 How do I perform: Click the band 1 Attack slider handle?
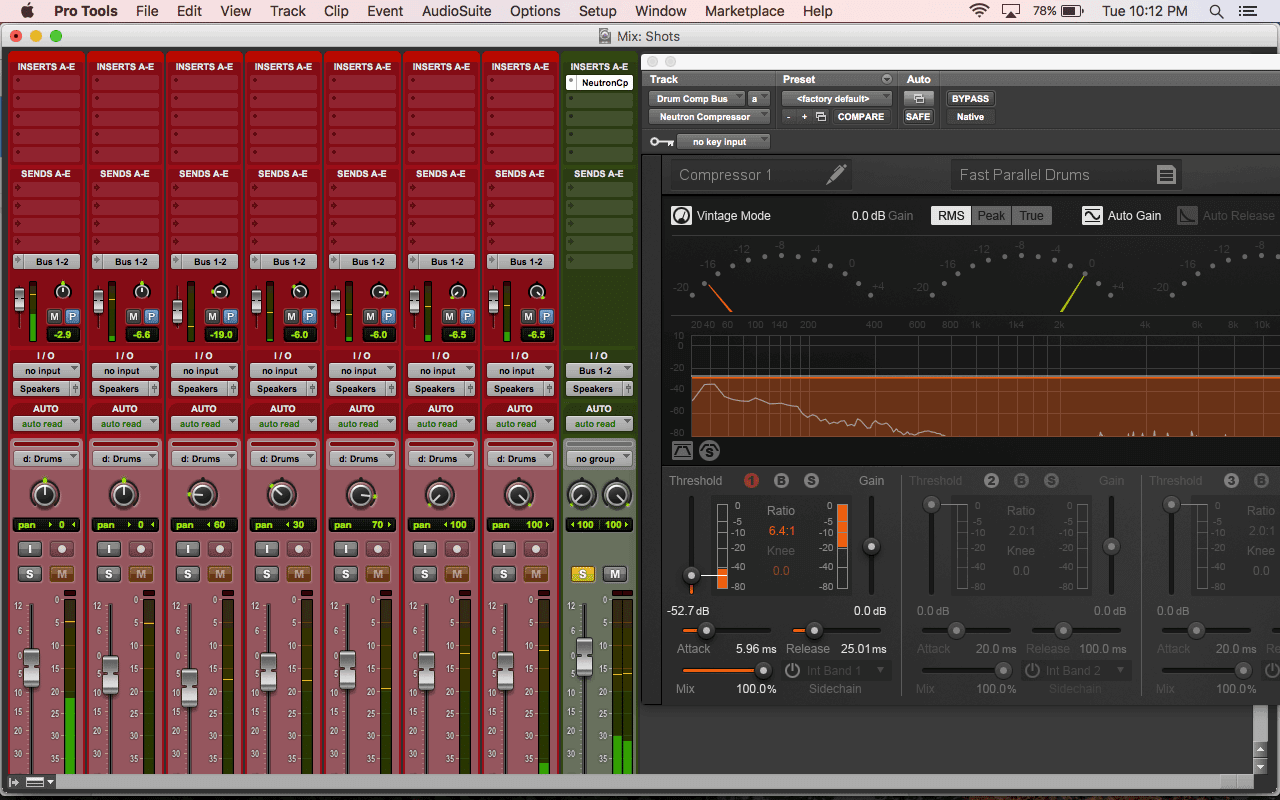[706, 630]
